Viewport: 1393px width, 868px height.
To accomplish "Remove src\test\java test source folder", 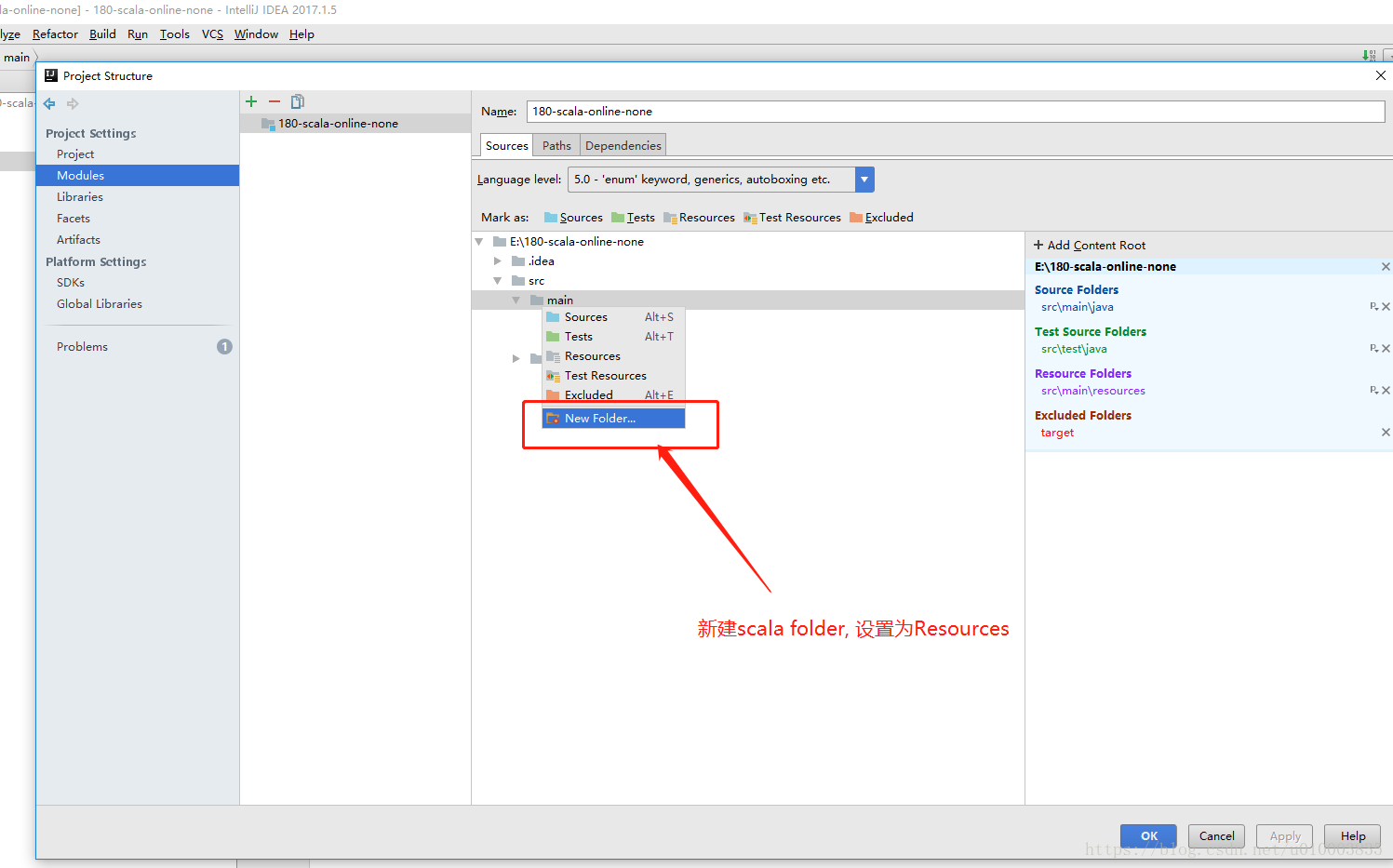I will 1386,349.
